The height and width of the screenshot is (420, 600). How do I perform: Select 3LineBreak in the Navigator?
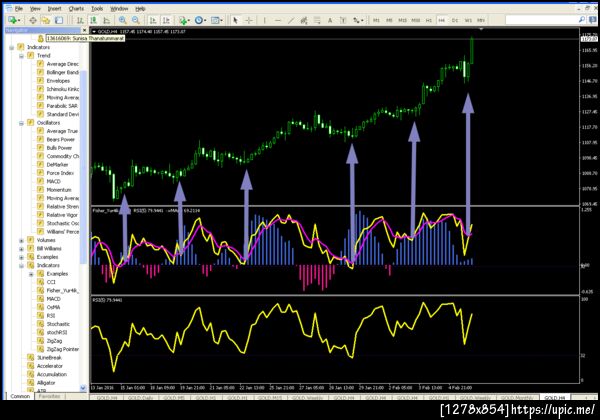click(49, 358)
